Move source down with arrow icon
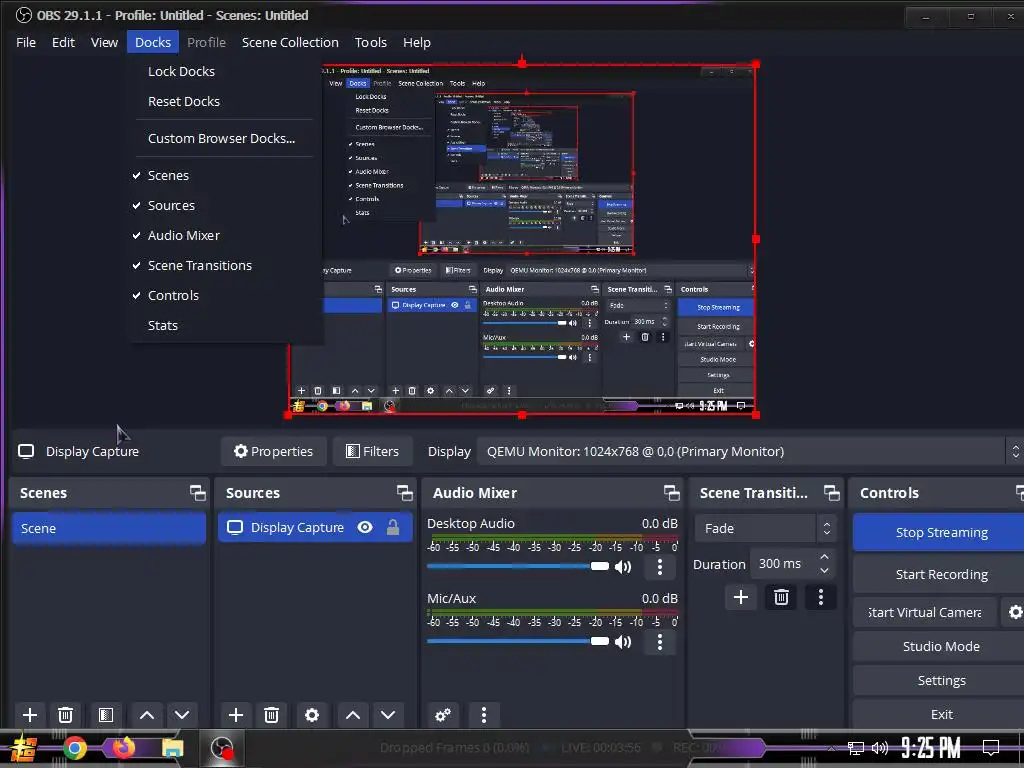This screenshot has height=768, width=1024. [x=388, y=714]
